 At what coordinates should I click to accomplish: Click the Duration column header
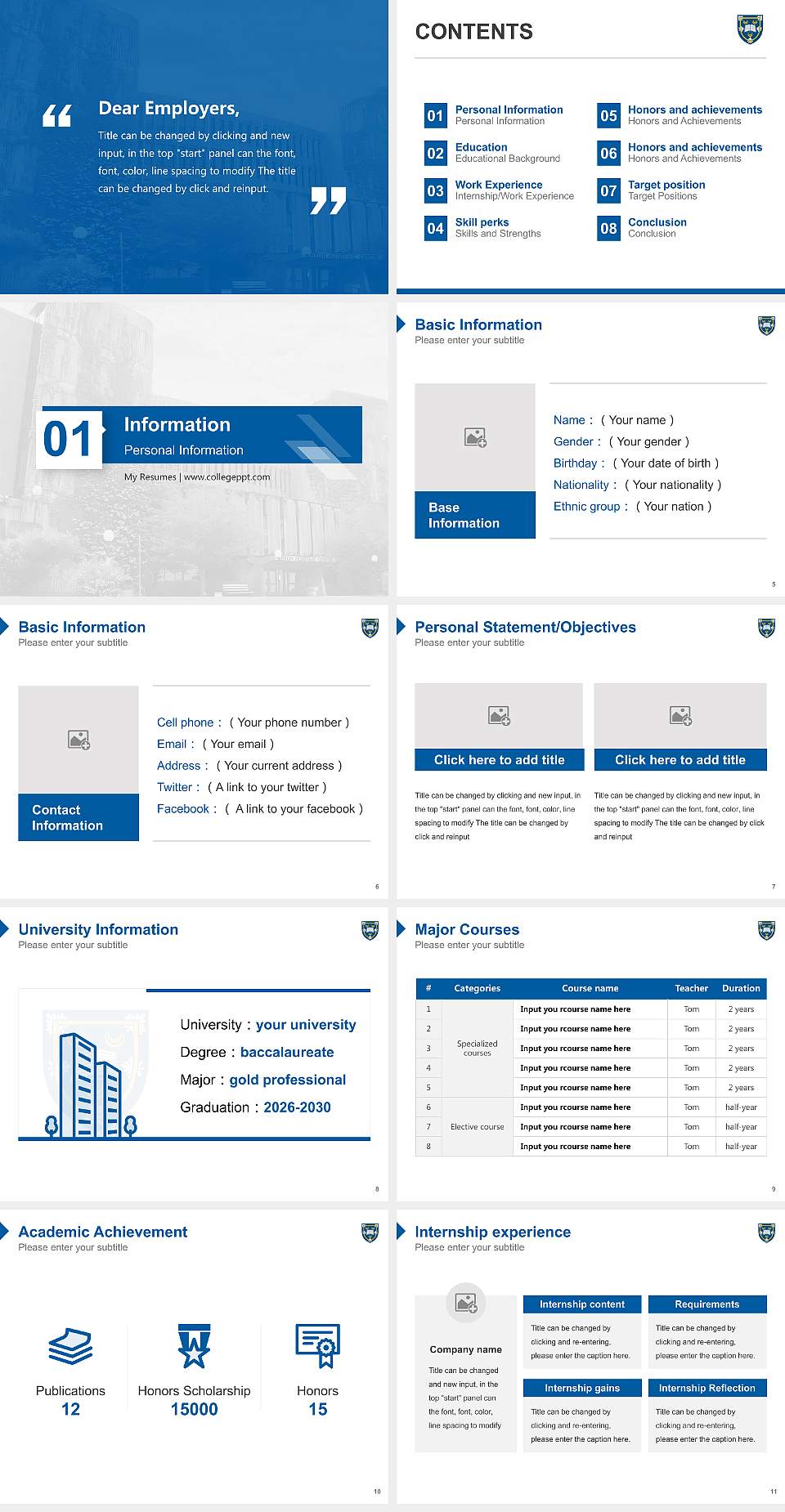click(742, 988)
